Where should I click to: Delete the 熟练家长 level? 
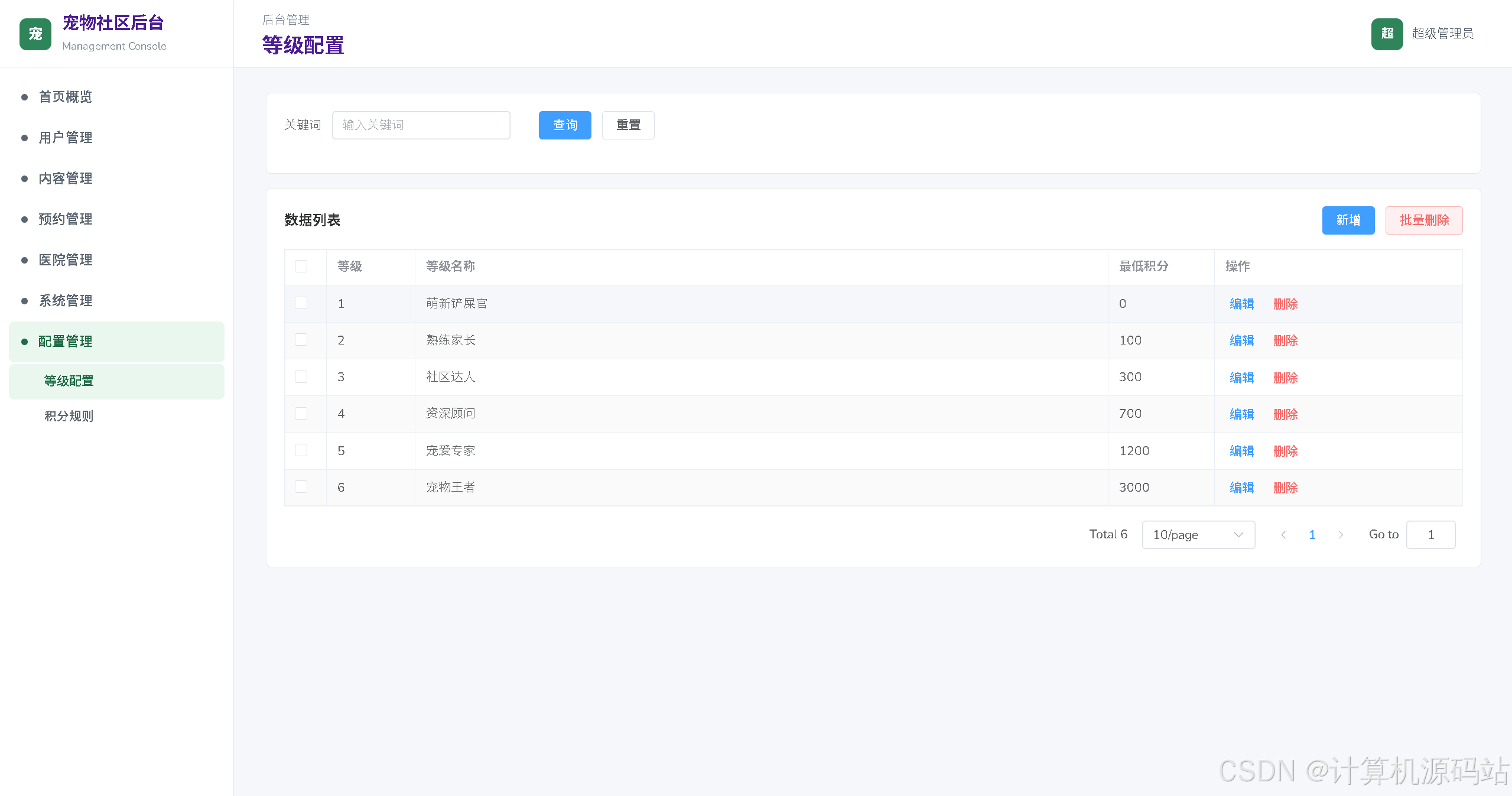click(1286, 340)
